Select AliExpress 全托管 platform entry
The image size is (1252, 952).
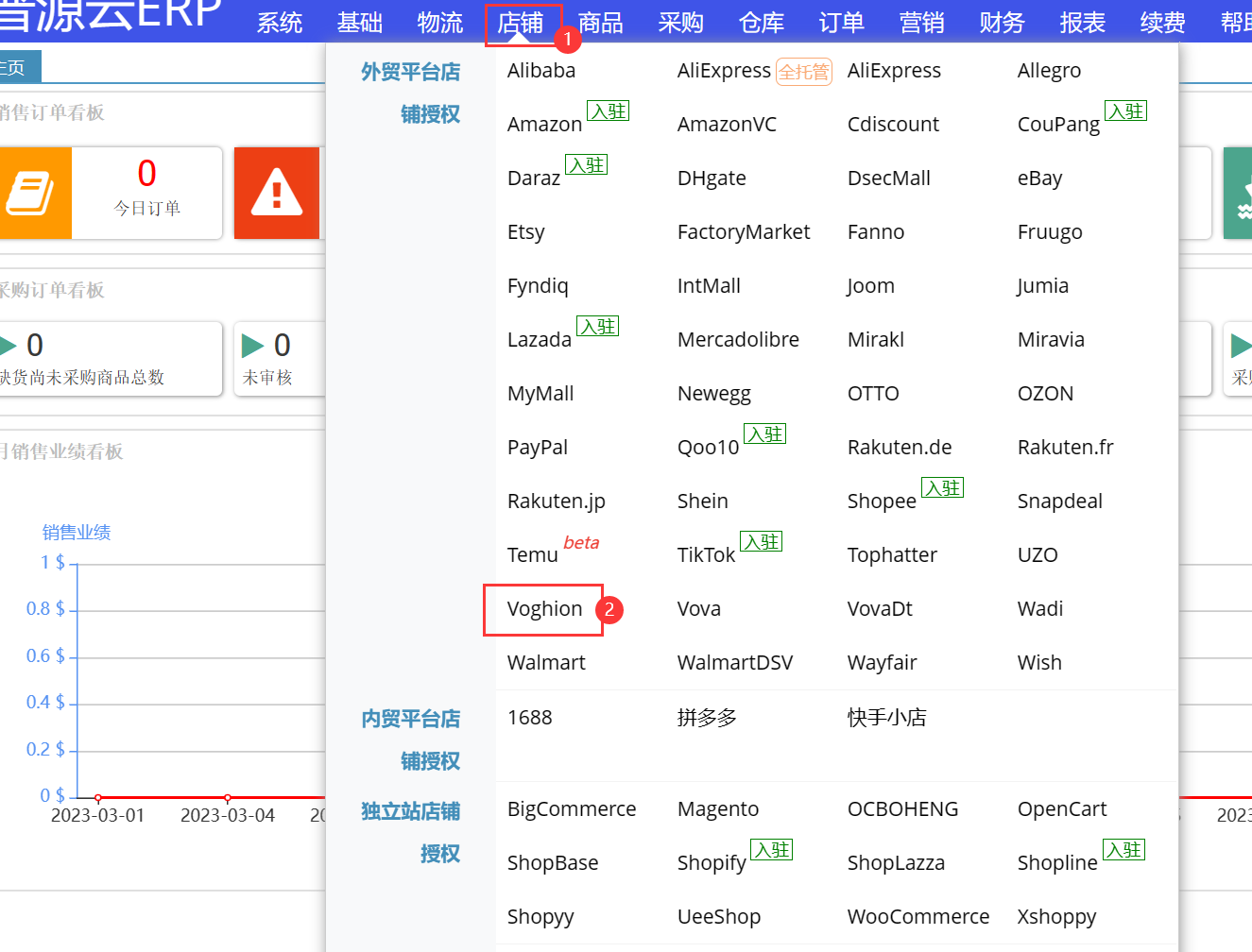pyautogui.click(x=754, y=71)
